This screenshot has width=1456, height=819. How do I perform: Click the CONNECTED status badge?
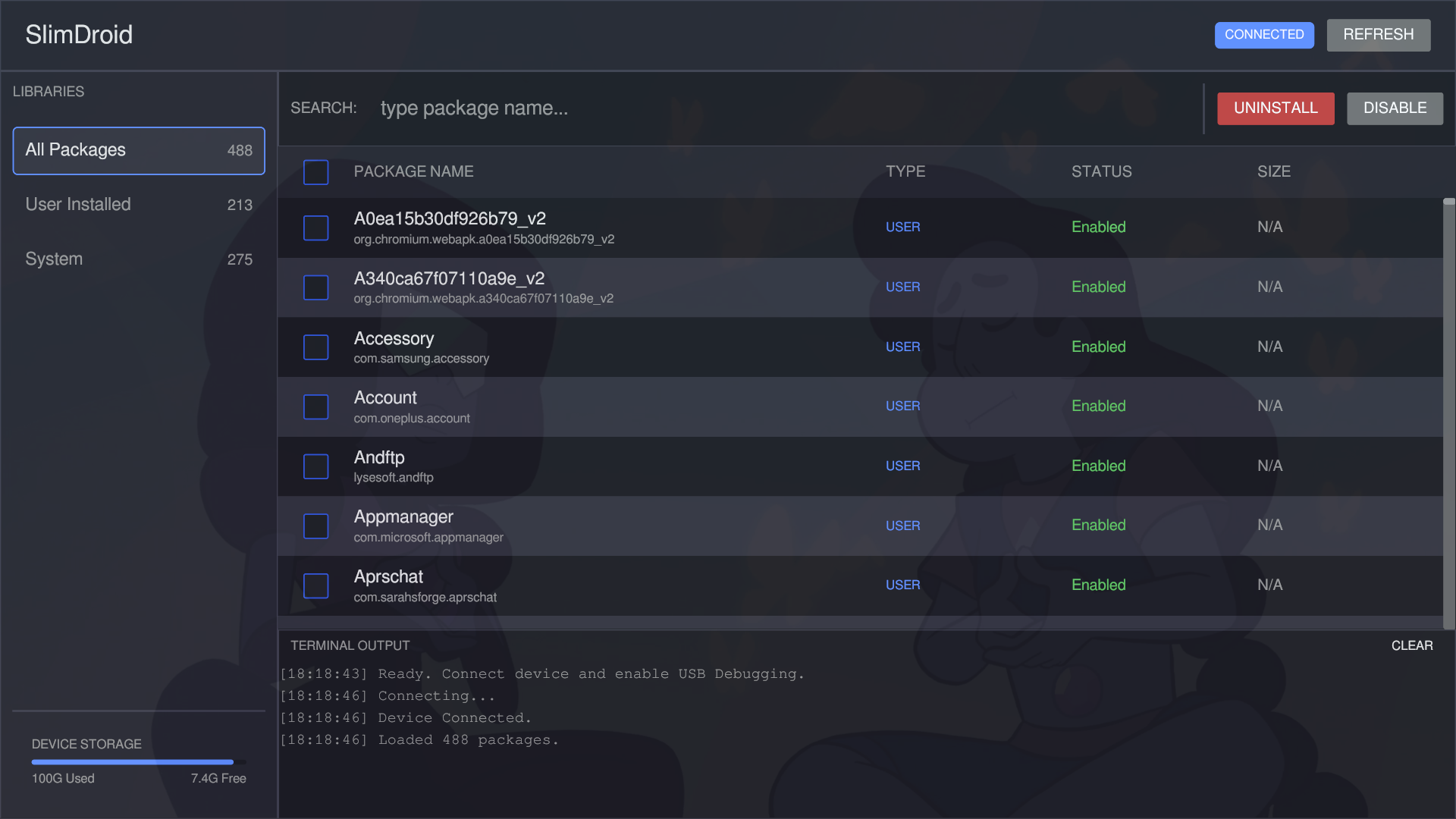tap(1263, 35)
